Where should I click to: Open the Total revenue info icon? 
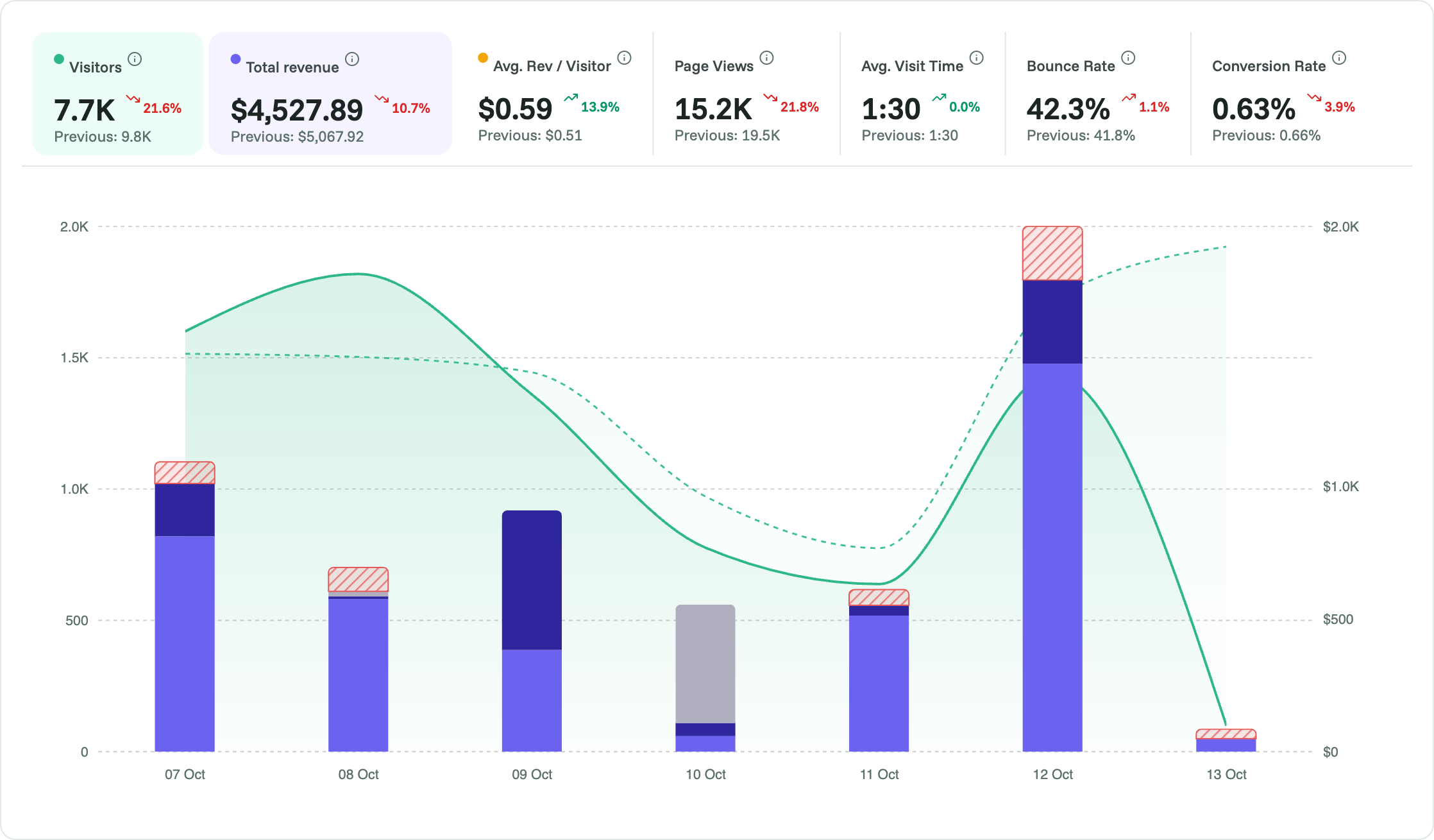352,59
